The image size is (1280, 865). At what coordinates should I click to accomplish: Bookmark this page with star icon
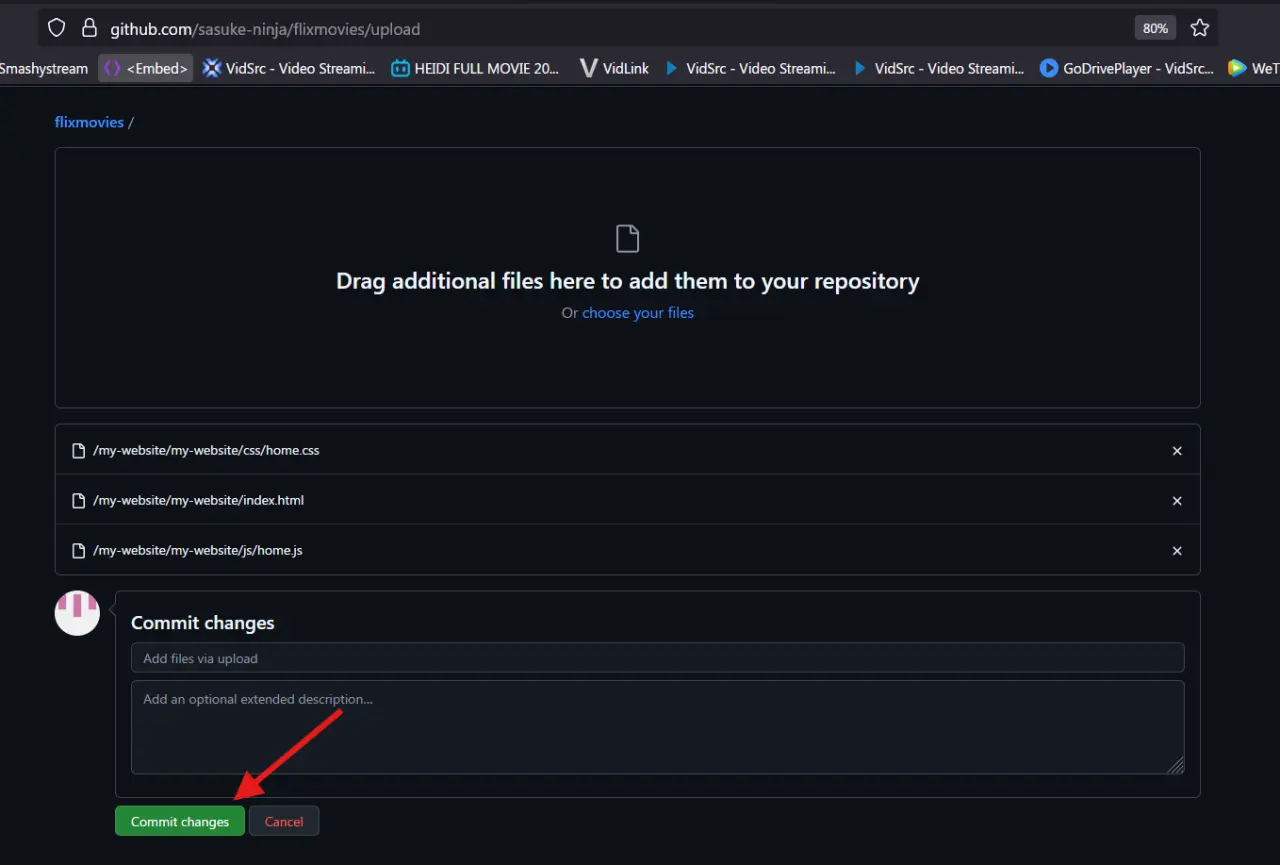coord(1200,28)
